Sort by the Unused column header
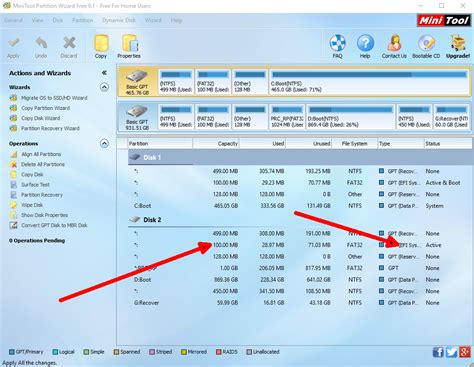The height and width of the screenshot is (367, 474). [x=309, y=144]
